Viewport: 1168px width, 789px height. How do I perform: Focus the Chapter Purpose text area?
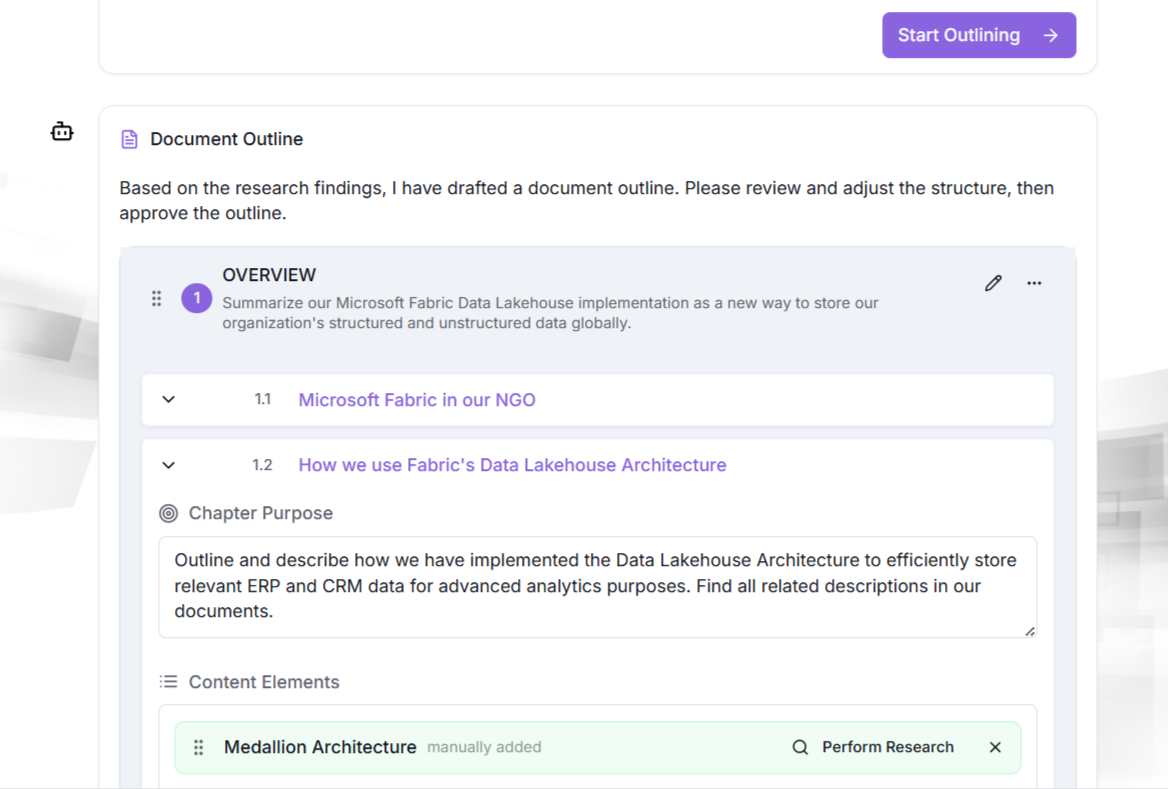click(x=596, y=586)
